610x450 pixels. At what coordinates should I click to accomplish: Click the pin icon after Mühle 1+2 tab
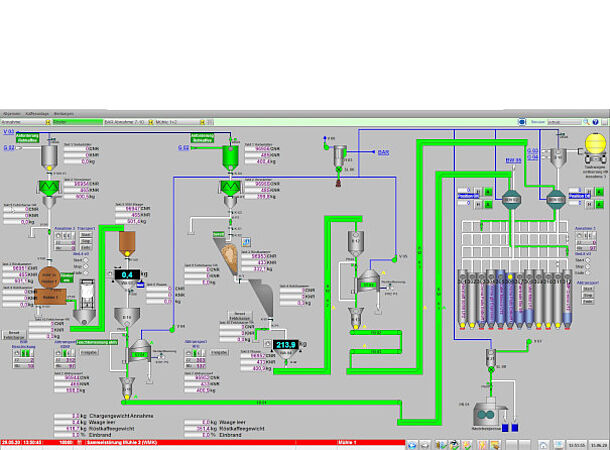(202, 122)
